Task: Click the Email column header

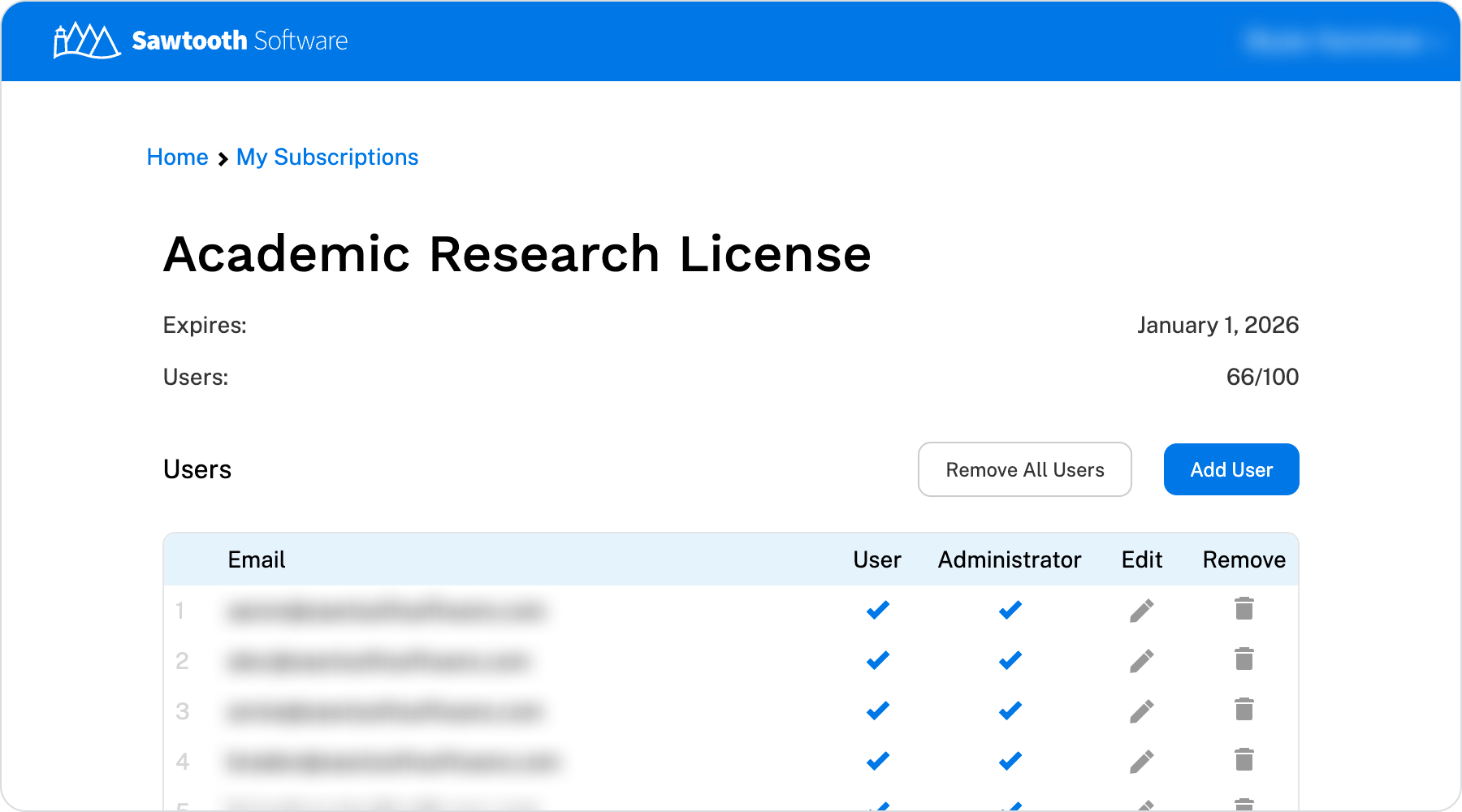Action: pyautogui.click(x=256, y=560)
